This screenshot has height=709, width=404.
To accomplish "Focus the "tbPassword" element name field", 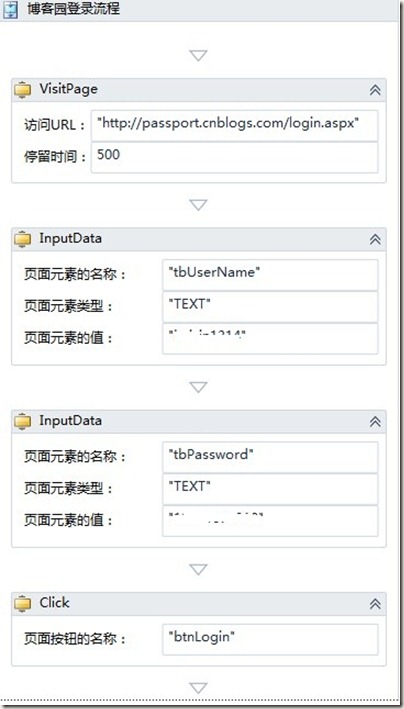I will point(270,457).
